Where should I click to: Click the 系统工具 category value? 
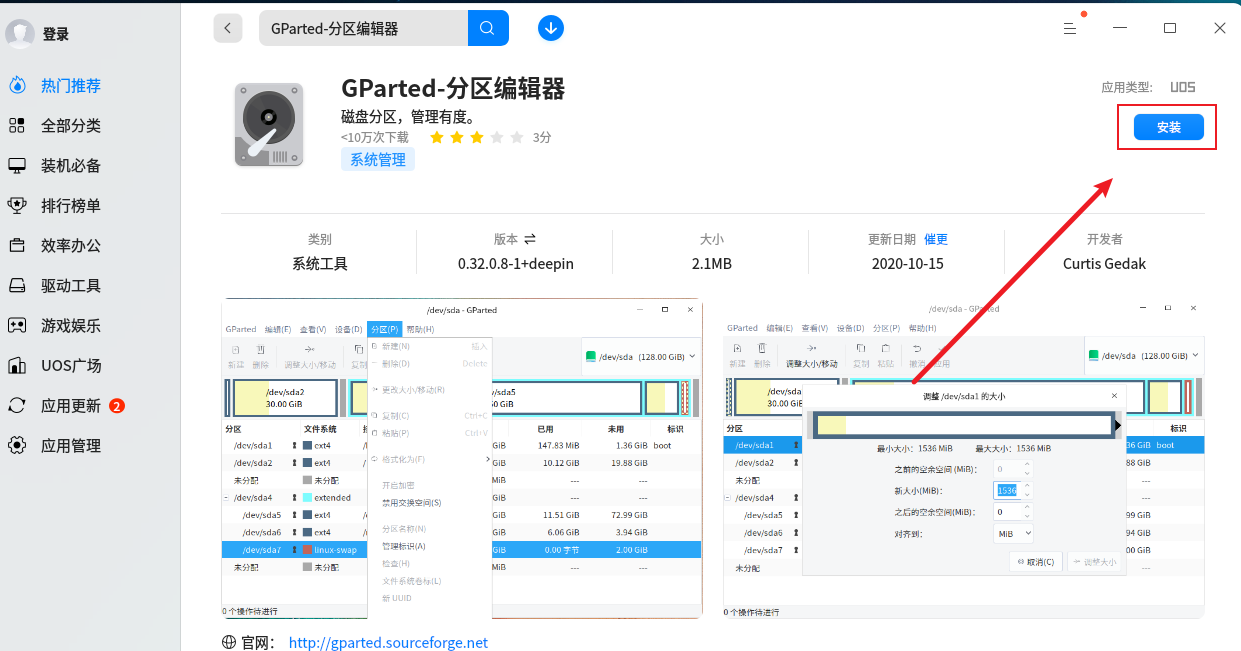coord(320,264)
